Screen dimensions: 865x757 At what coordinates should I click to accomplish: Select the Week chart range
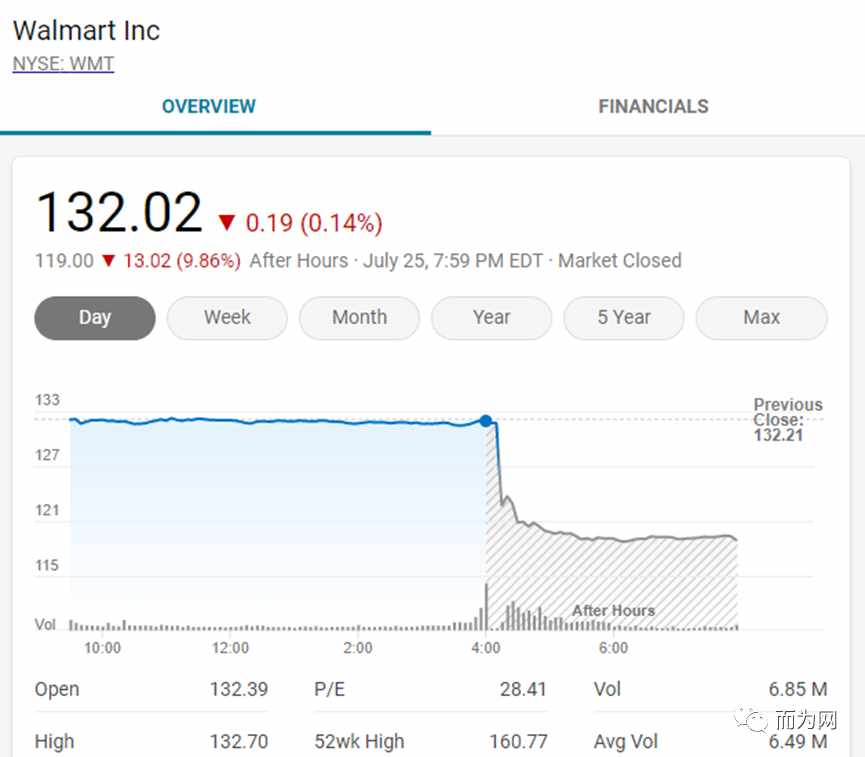tap(227, 318)
